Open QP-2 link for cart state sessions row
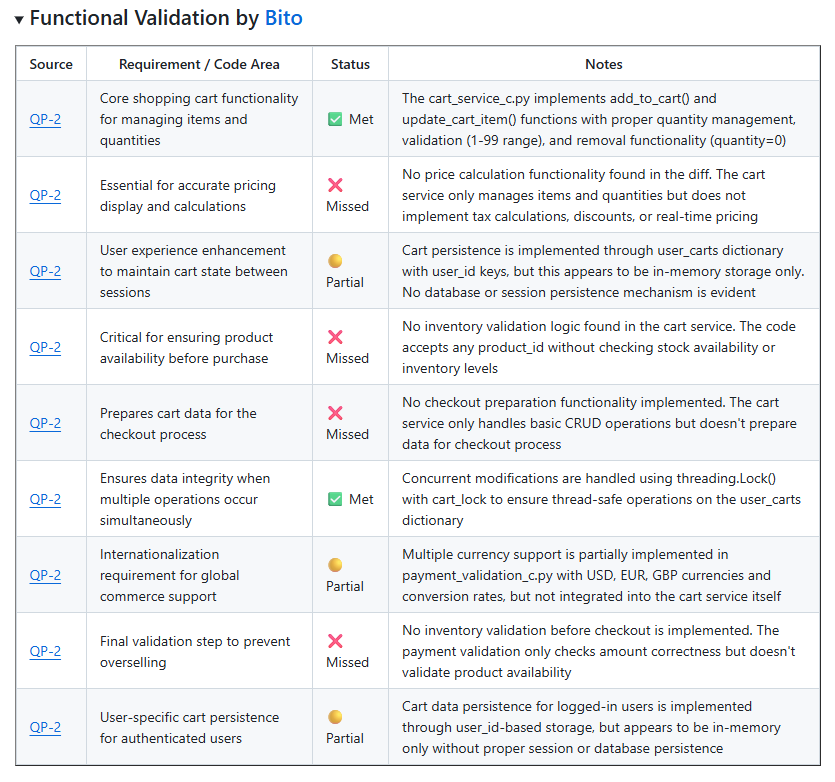 click(x=45, y=271)
